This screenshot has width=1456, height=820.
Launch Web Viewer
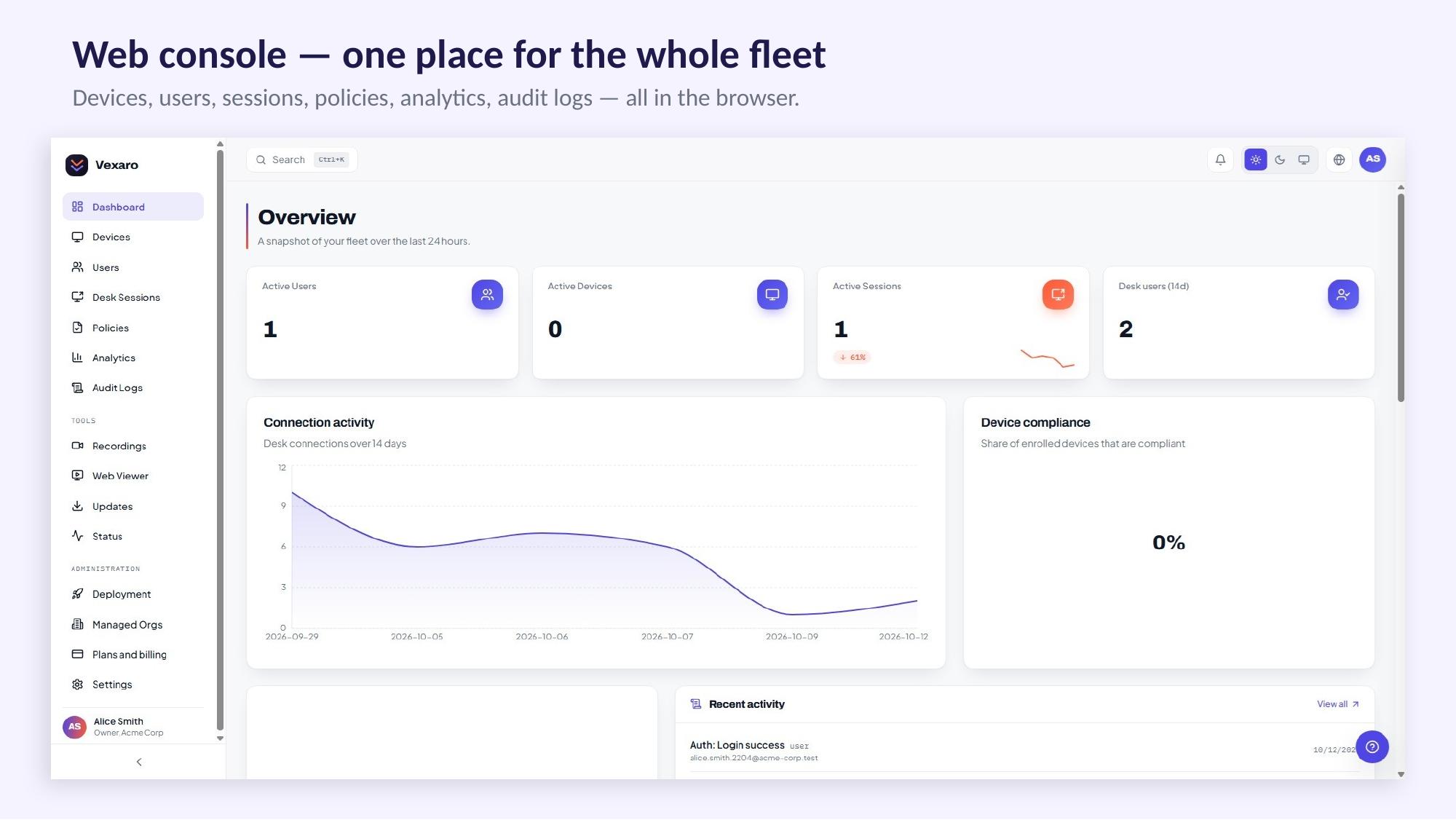(x=133, y=476)
